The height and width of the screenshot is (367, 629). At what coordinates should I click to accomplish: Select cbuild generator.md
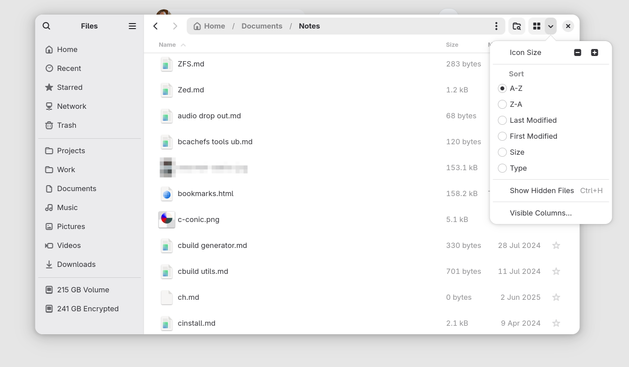click(212, 245)
